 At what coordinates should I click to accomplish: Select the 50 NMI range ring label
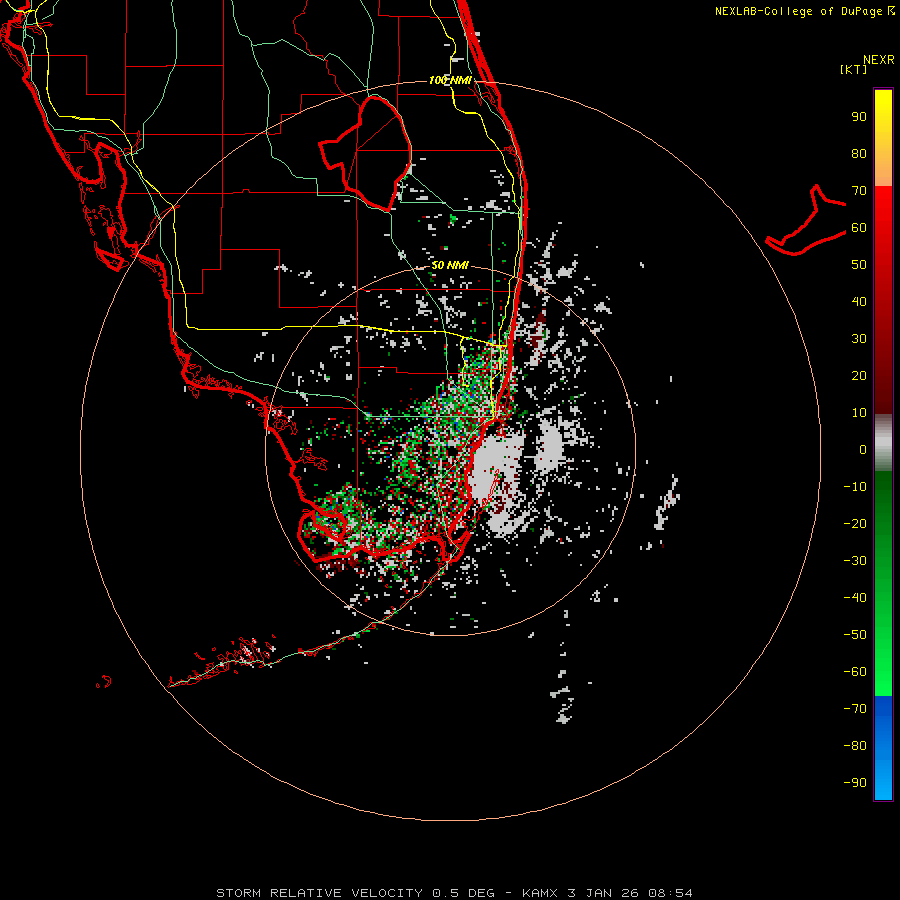click(x=450, y=265)
